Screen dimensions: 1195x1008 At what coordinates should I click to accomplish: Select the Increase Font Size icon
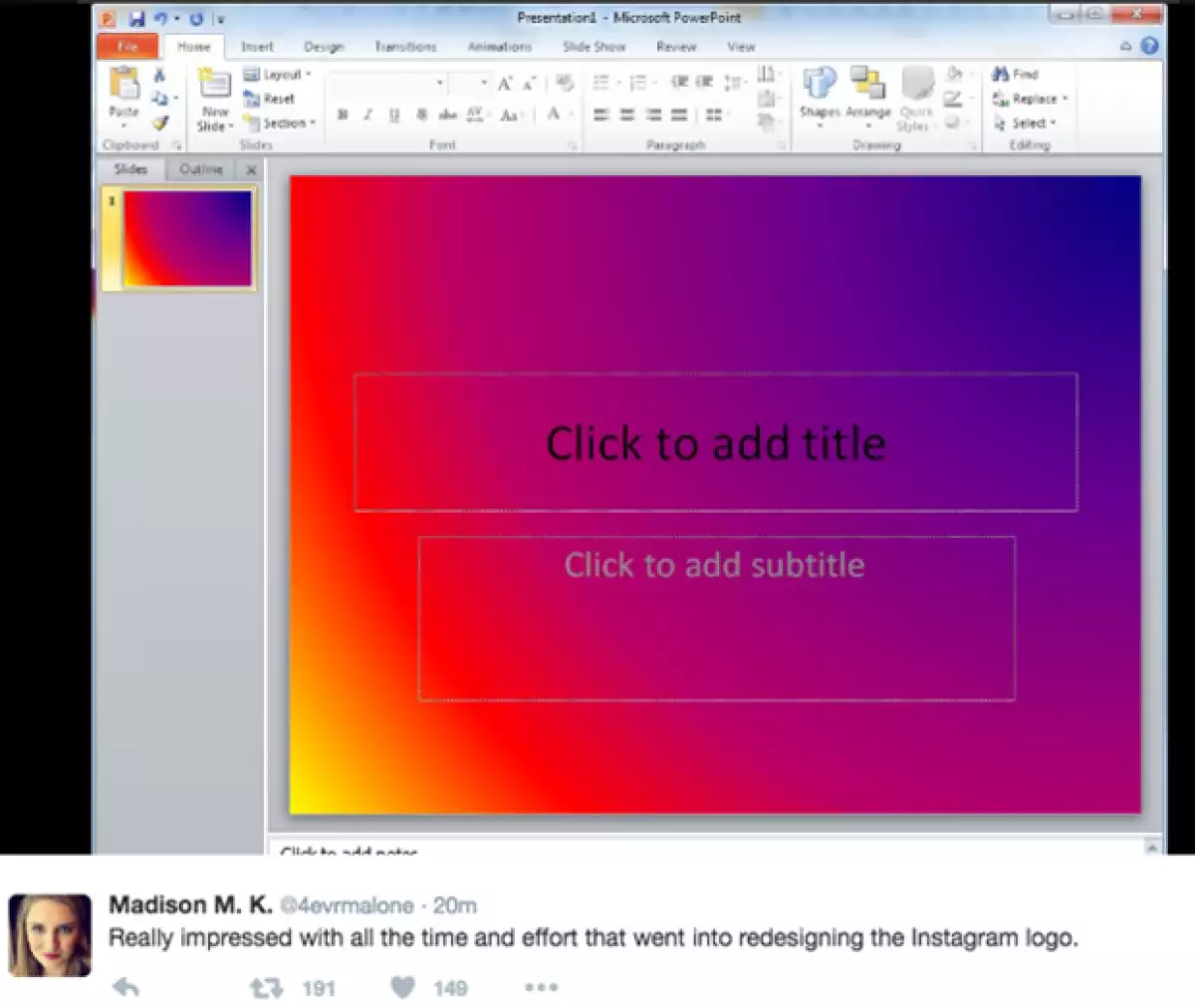(503, 84)
